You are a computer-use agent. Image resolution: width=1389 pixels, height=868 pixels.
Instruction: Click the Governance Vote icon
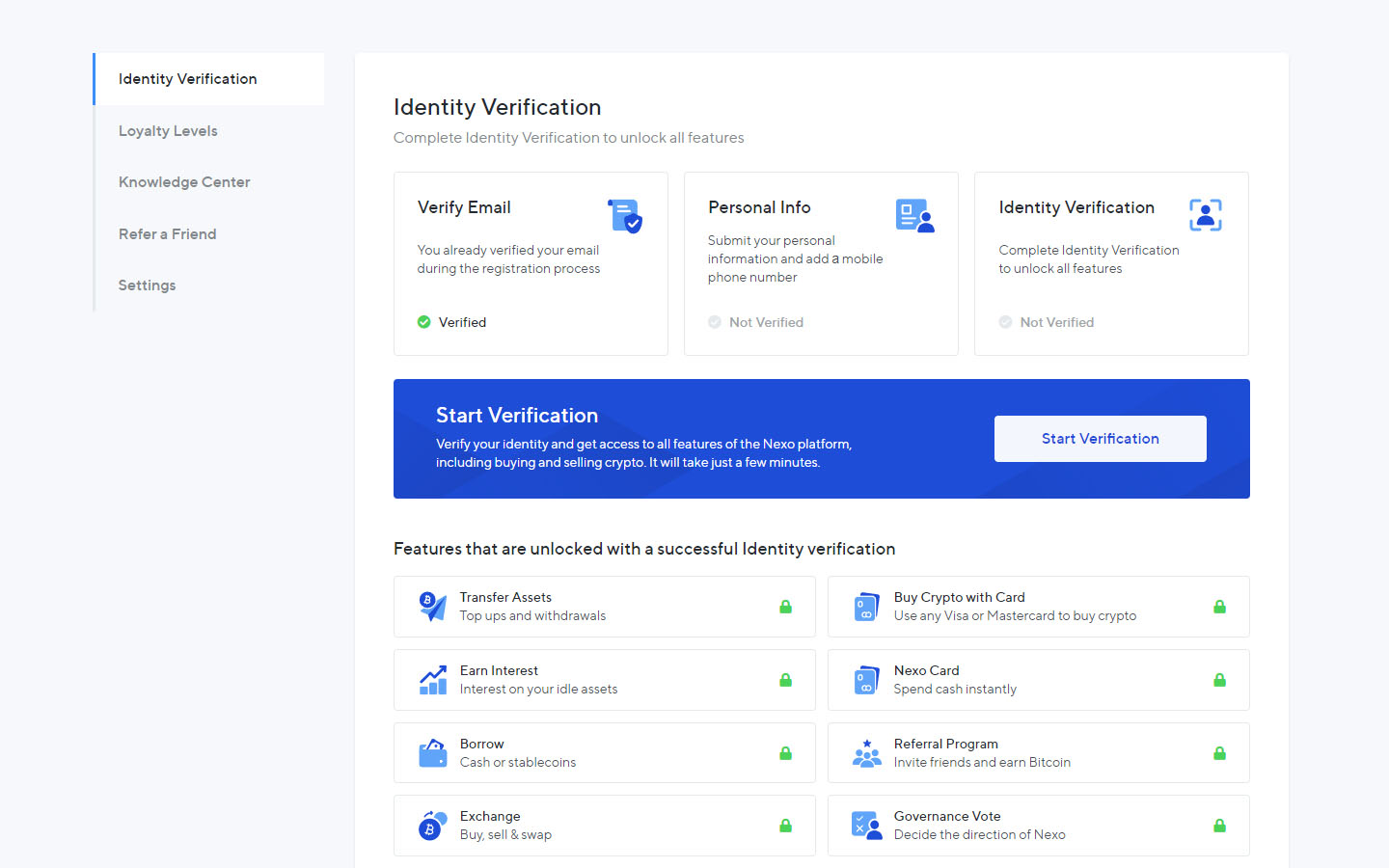coord(867,826)
